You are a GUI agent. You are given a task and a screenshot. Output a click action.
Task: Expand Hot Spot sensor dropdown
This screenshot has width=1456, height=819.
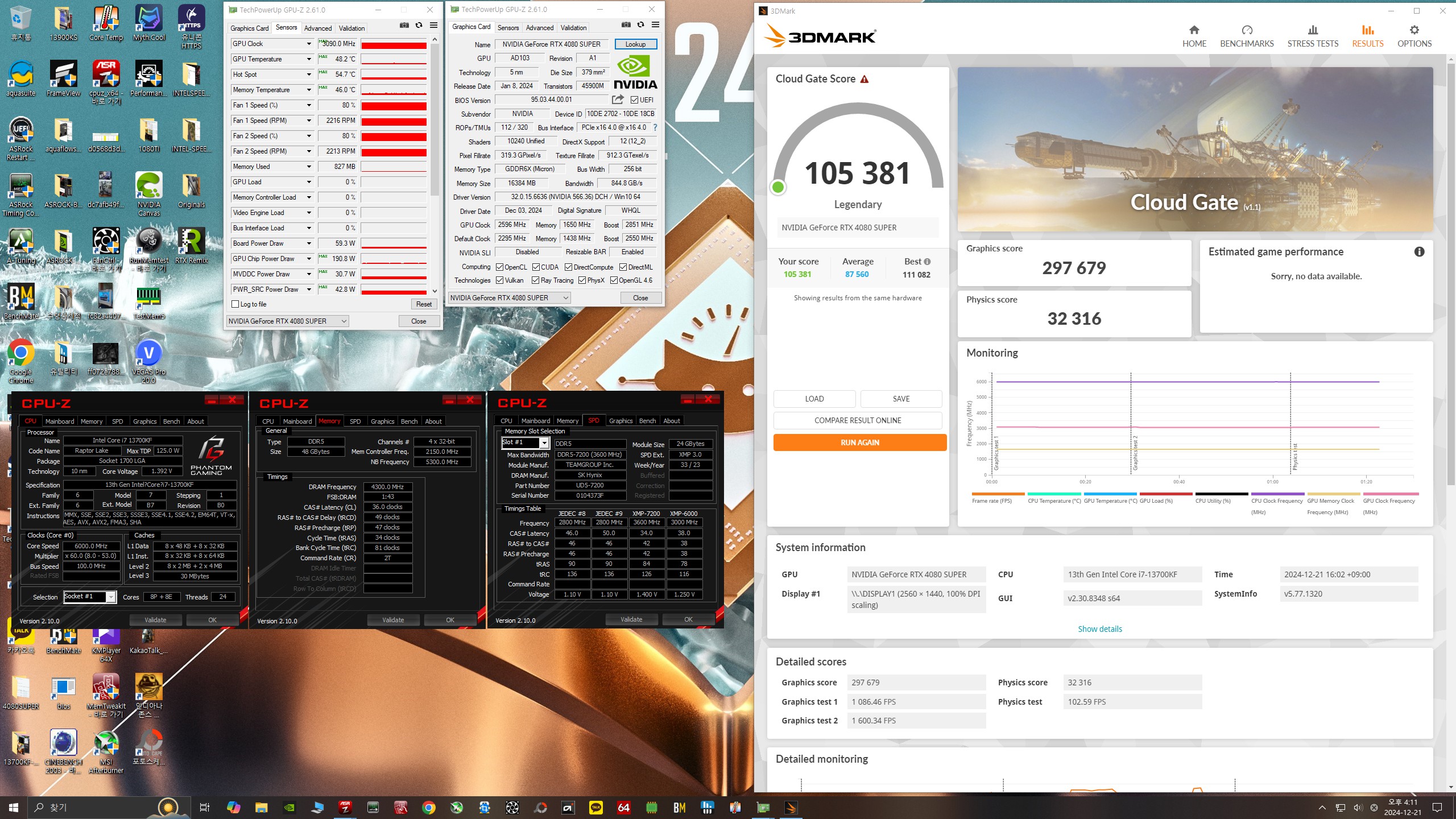(x=309, y=75)
